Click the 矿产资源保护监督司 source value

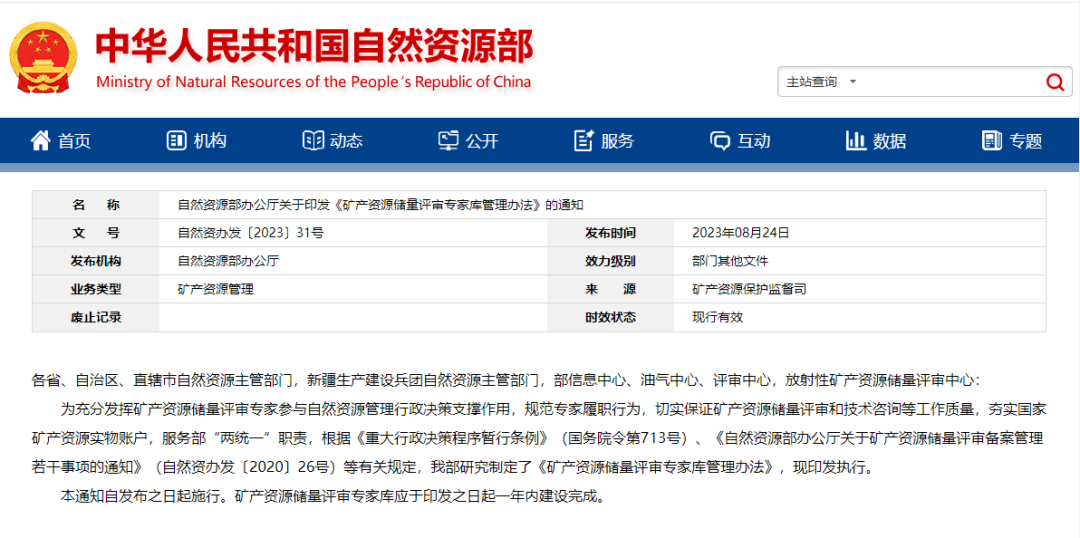749,289
